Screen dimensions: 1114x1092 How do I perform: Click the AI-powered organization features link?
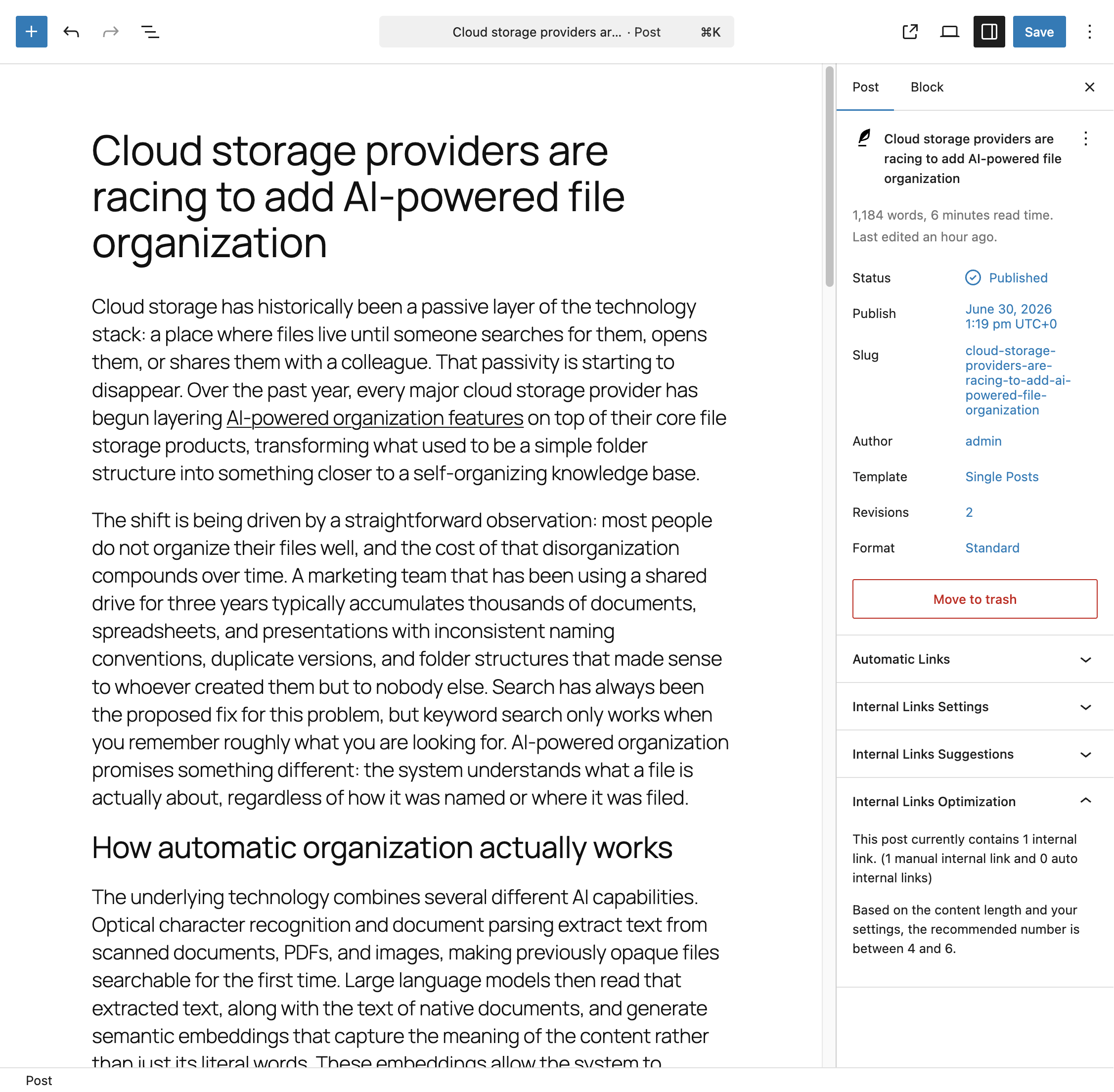[375, 418]
